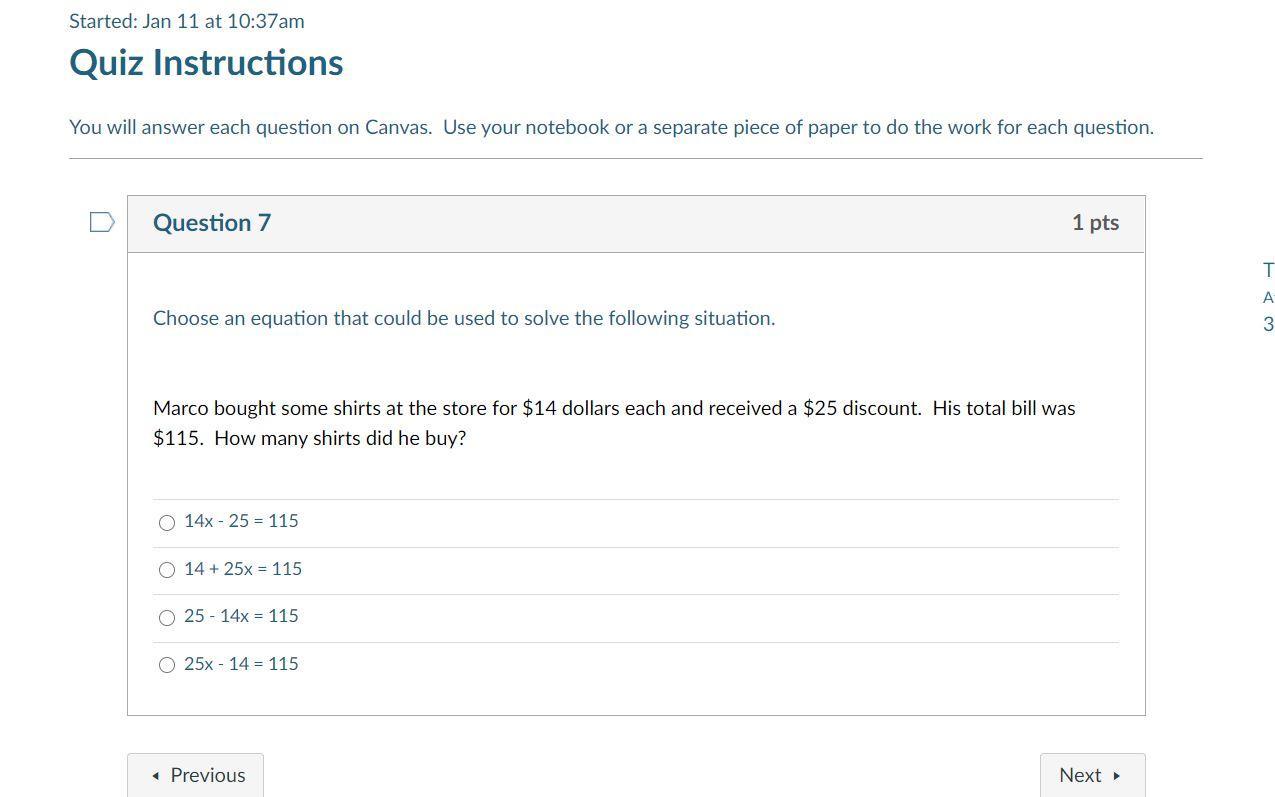Select the radio button for 14x - 25 = 115
The height and width of the screenshot is (797, 1275).
click(167, 522)
